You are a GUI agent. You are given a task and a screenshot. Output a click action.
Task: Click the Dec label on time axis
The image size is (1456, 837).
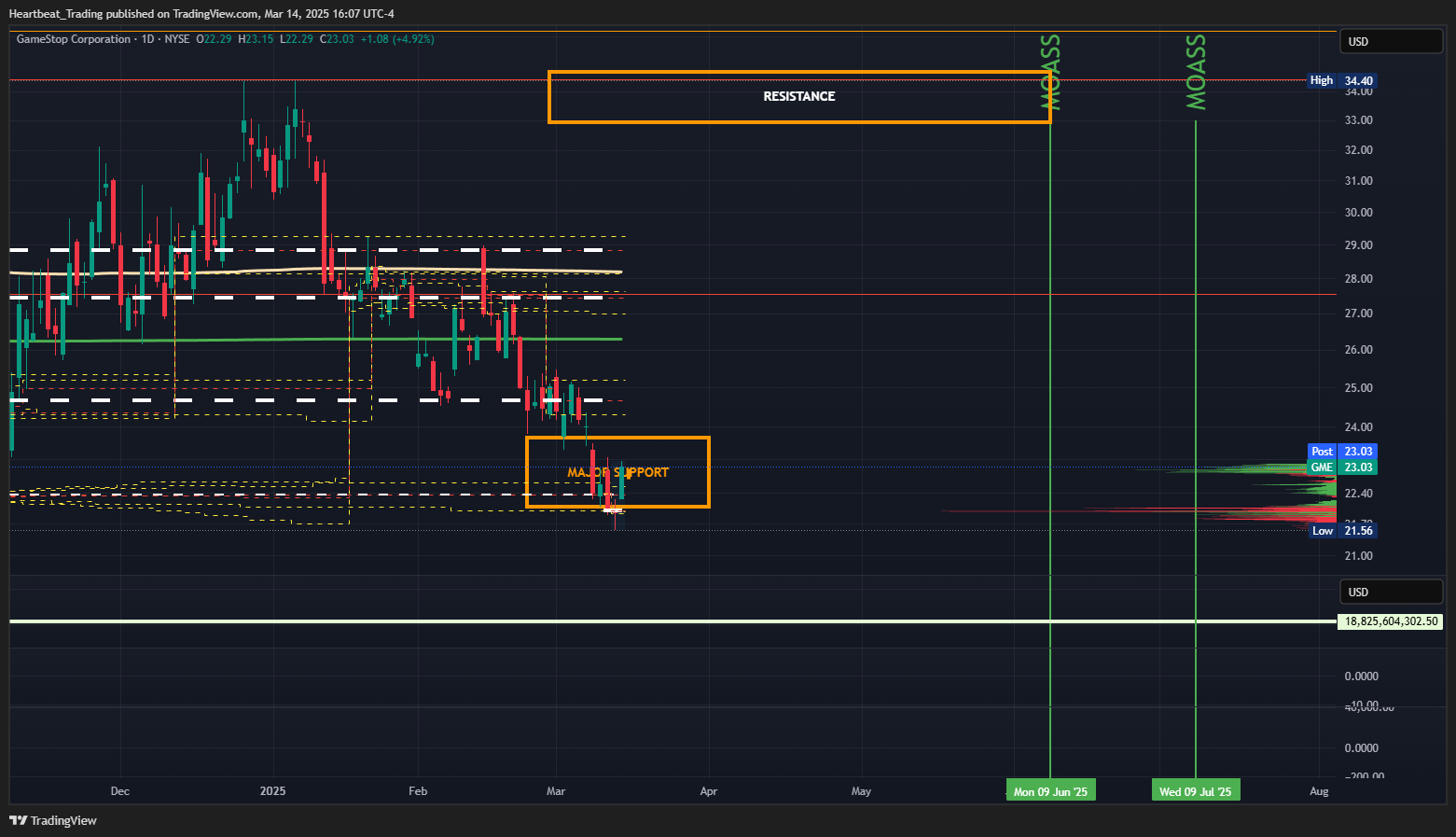pos(120,791)
